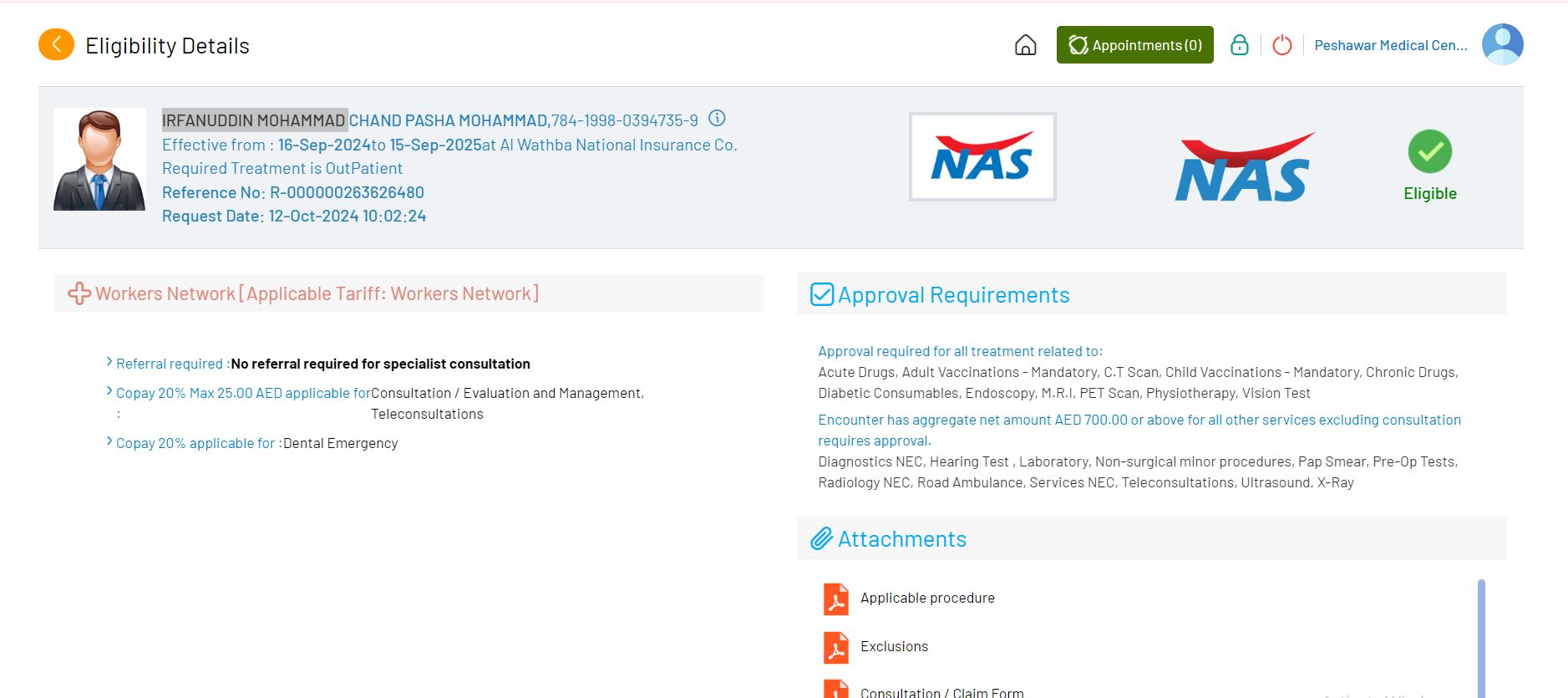The image size is (1568, 698).
Task: Click the blue user avatar icon
Action: 1503,44
